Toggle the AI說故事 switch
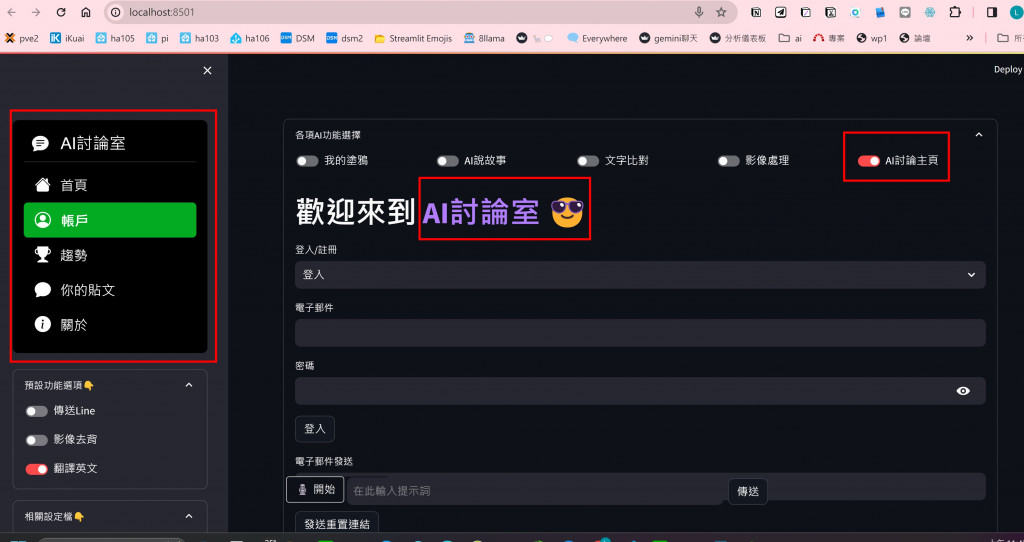The width and height of the screenshot is (1024, 542). coord(447,161)
